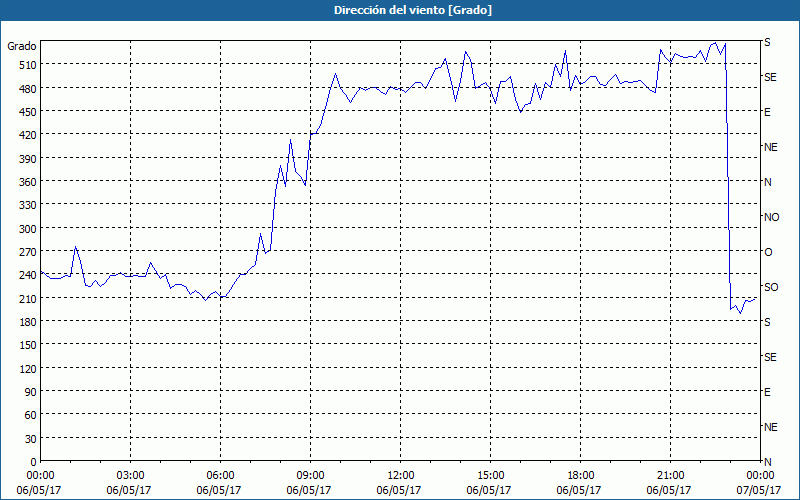Click the 240 degree axis label
This screenshot has height=500, width=800.
coord(29,275)
